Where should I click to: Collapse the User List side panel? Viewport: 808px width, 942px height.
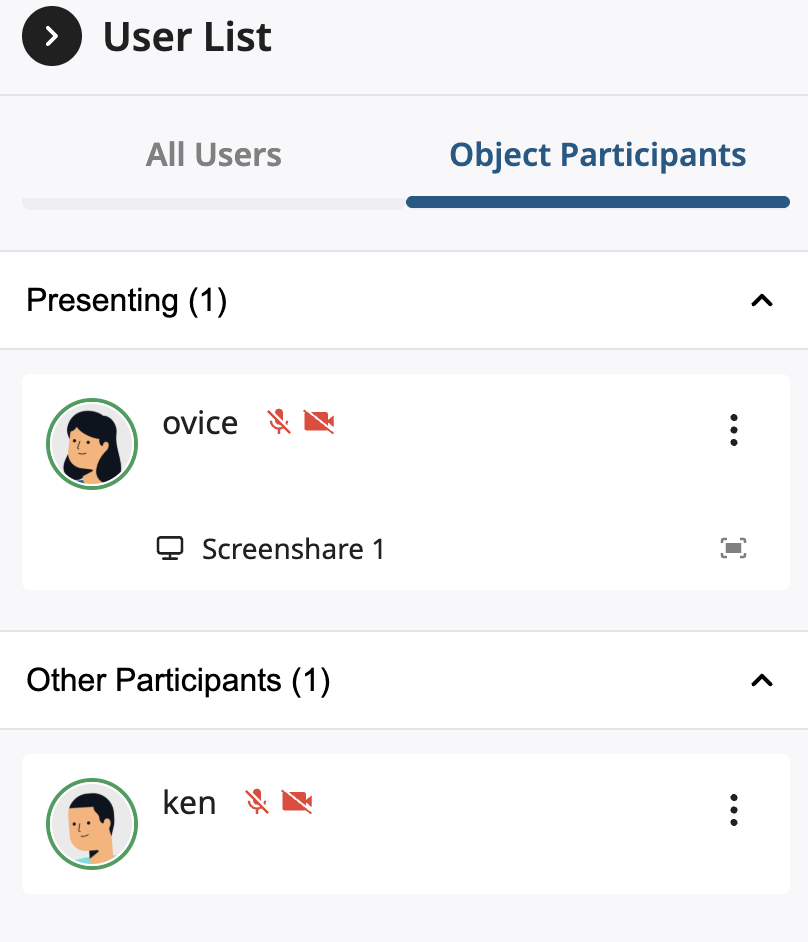[51, 38]
